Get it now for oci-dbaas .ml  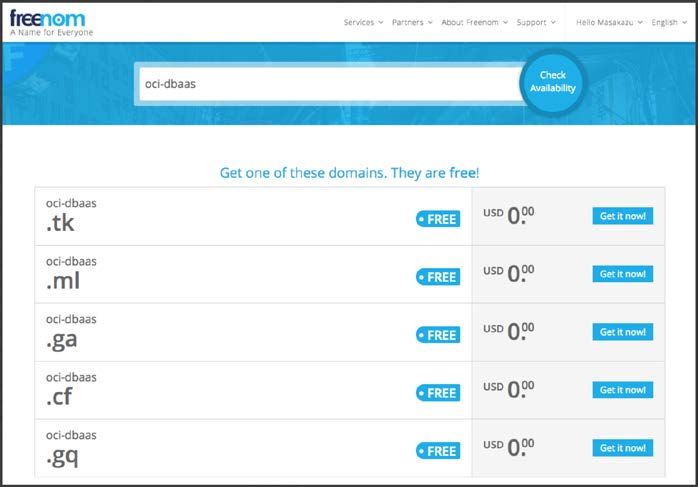coord(622,274)
